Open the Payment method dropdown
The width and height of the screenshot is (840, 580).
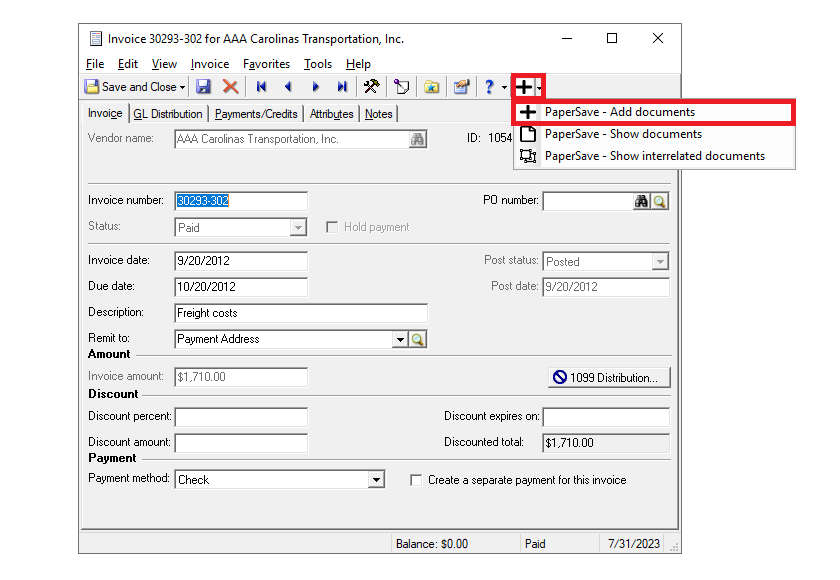(377, 479)
